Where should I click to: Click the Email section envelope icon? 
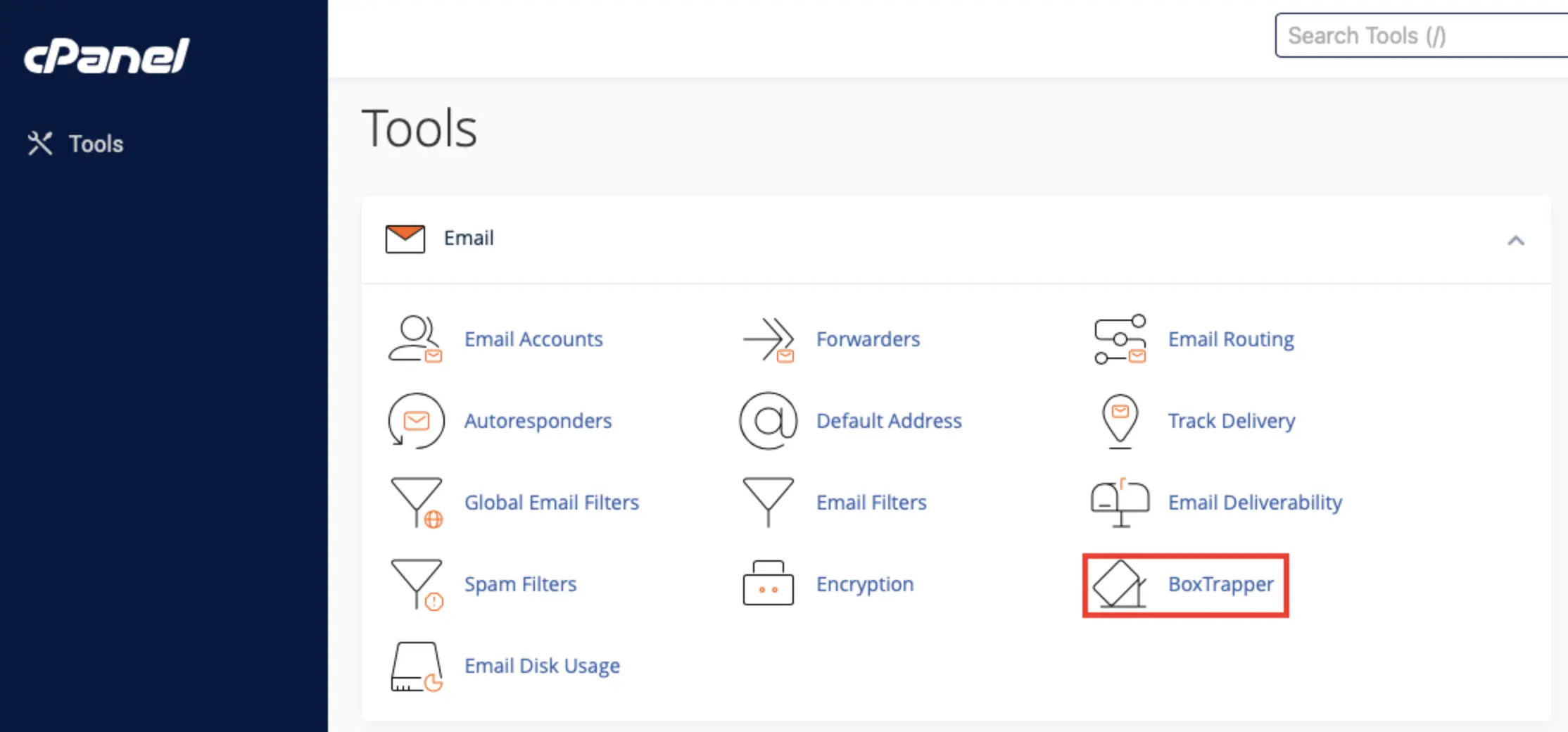click(x=405, y=239)
